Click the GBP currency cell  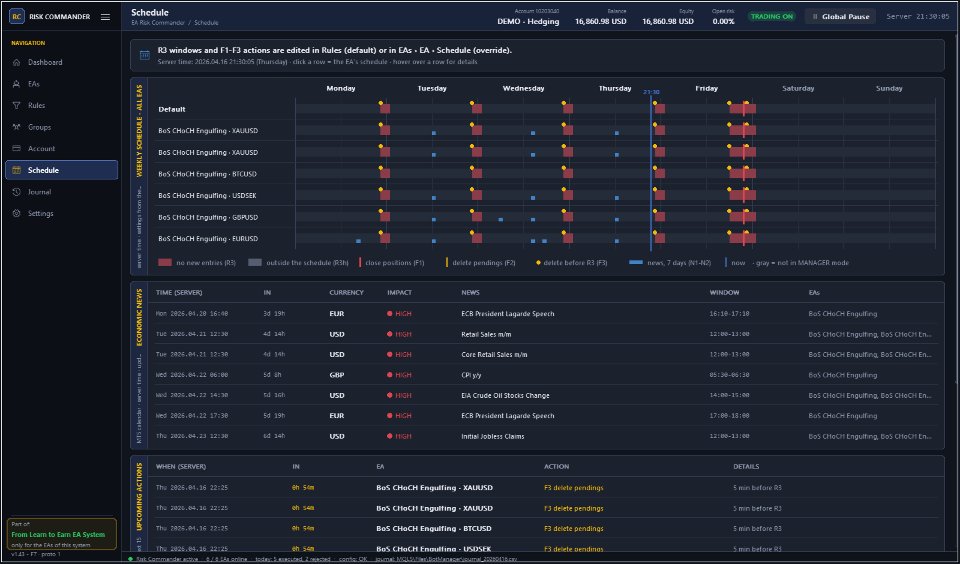click(x=337, y=375)
